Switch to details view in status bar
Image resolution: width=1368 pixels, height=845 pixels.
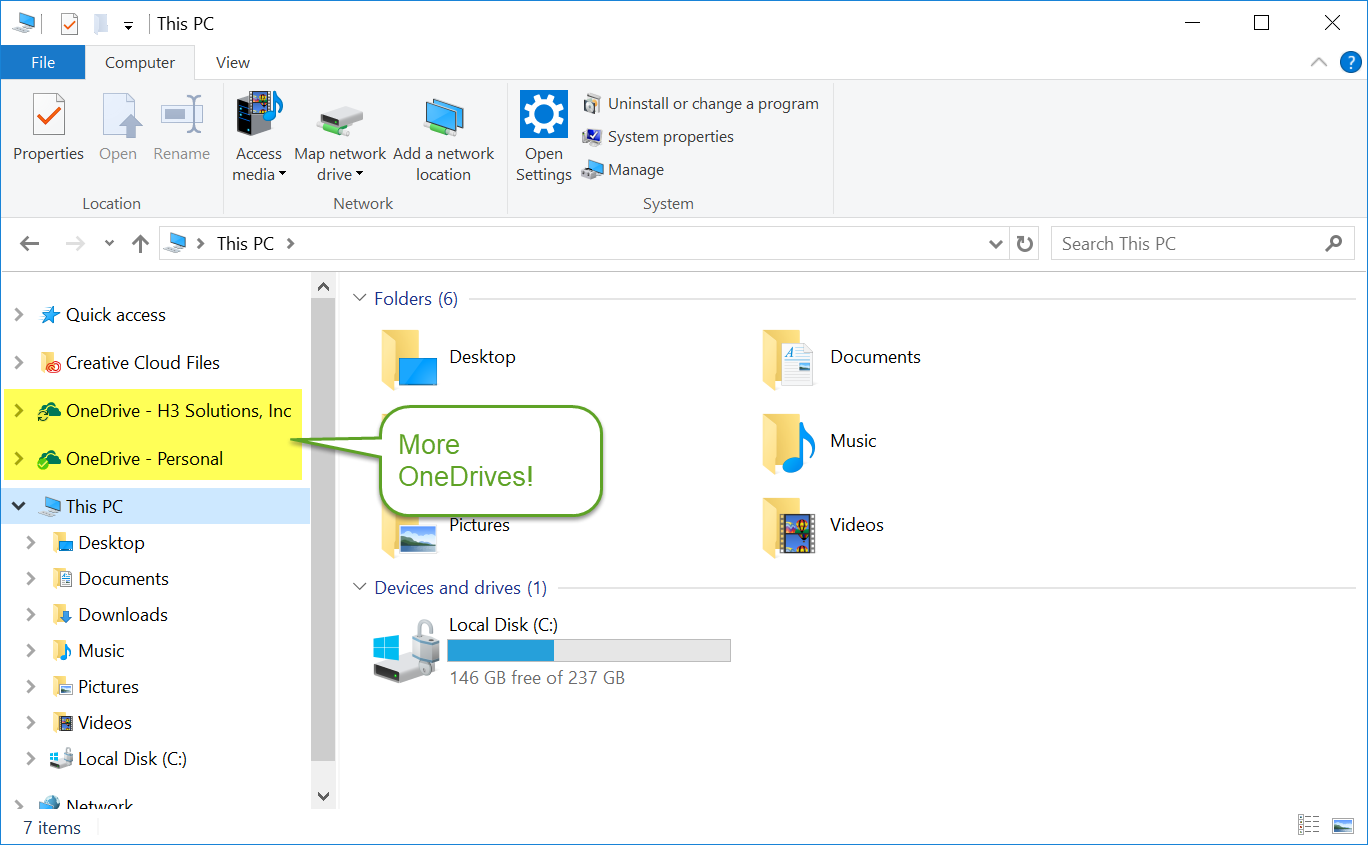tap(1308, 824)
